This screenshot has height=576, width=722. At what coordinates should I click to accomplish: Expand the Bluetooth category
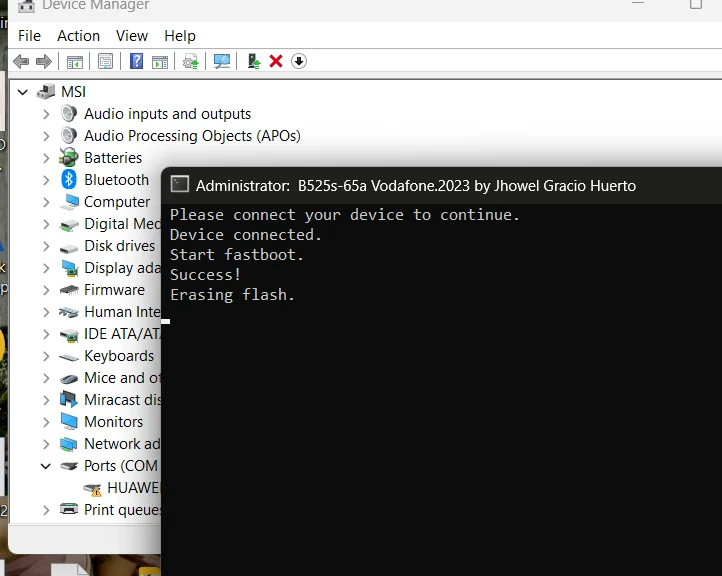click(46, 180)
